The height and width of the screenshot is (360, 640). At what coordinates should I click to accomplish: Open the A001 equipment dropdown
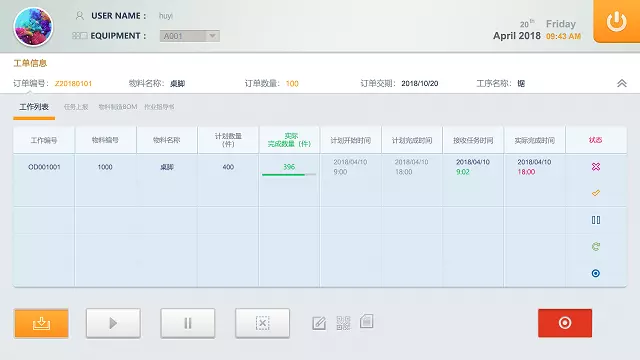coord(190,36)
